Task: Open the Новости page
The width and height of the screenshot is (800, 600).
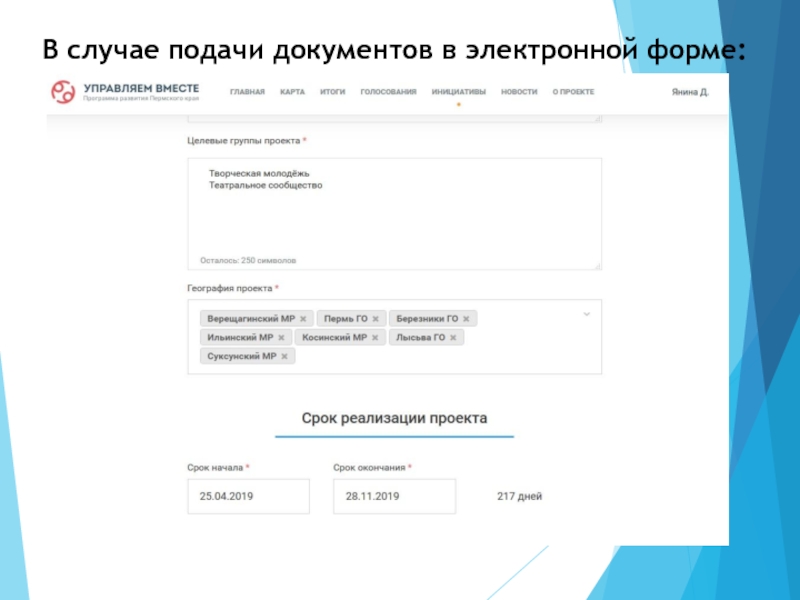Action: point(519,92)
